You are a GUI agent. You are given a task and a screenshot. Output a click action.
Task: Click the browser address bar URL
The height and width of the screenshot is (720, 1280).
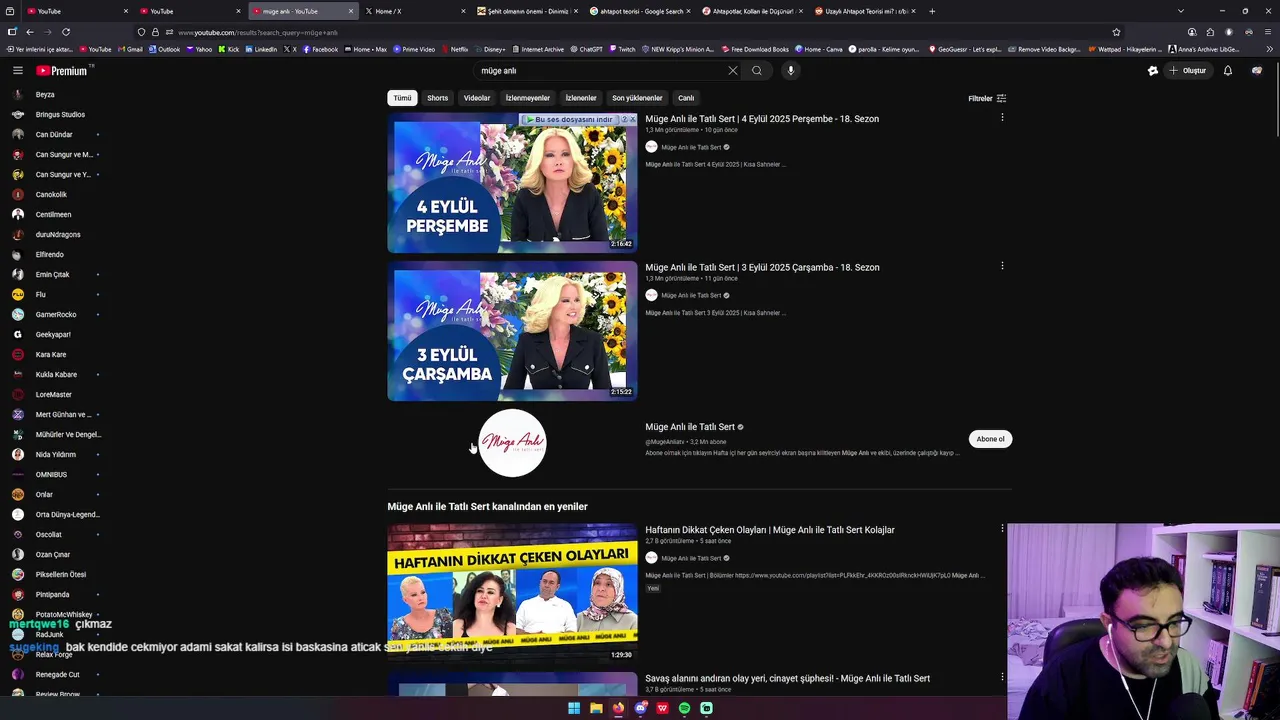[258, 32]
